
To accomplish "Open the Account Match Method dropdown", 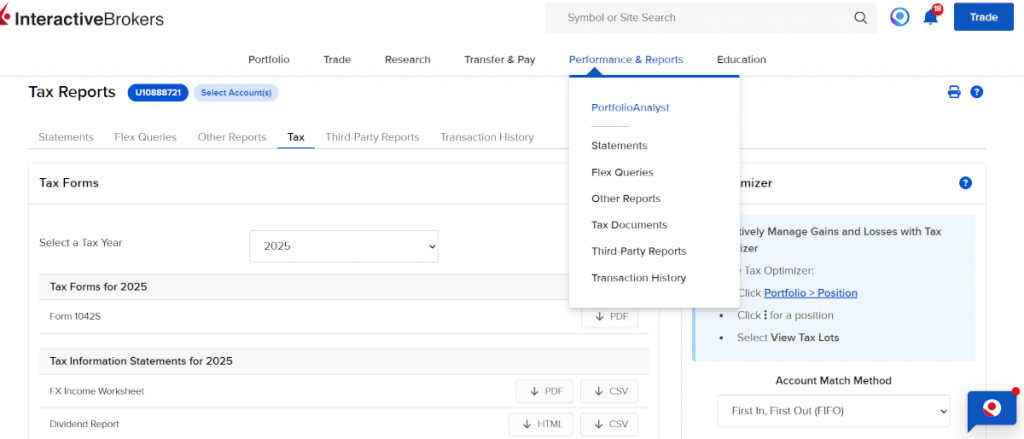I will [833, 411].
